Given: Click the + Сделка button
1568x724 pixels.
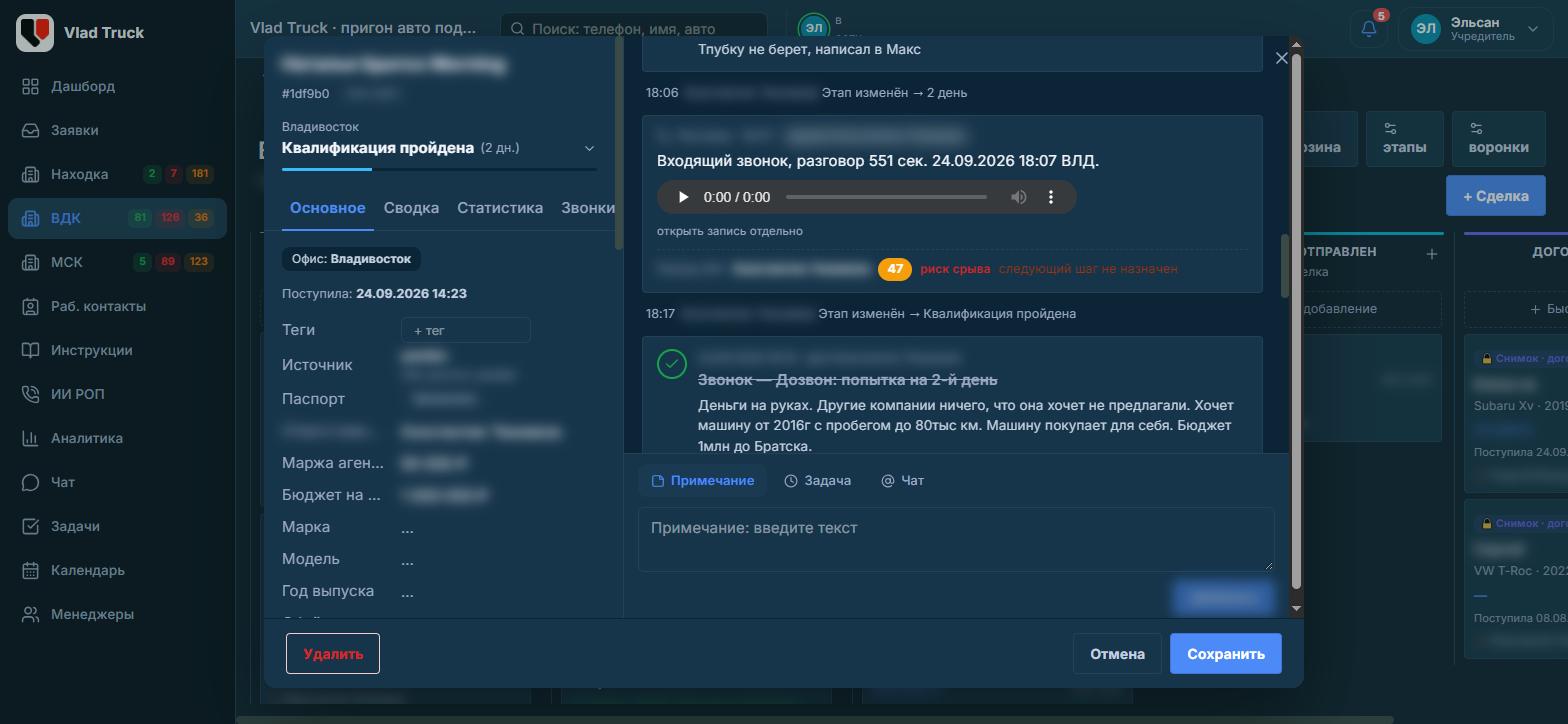Looking at the screenshot, I should [1496, 196].
